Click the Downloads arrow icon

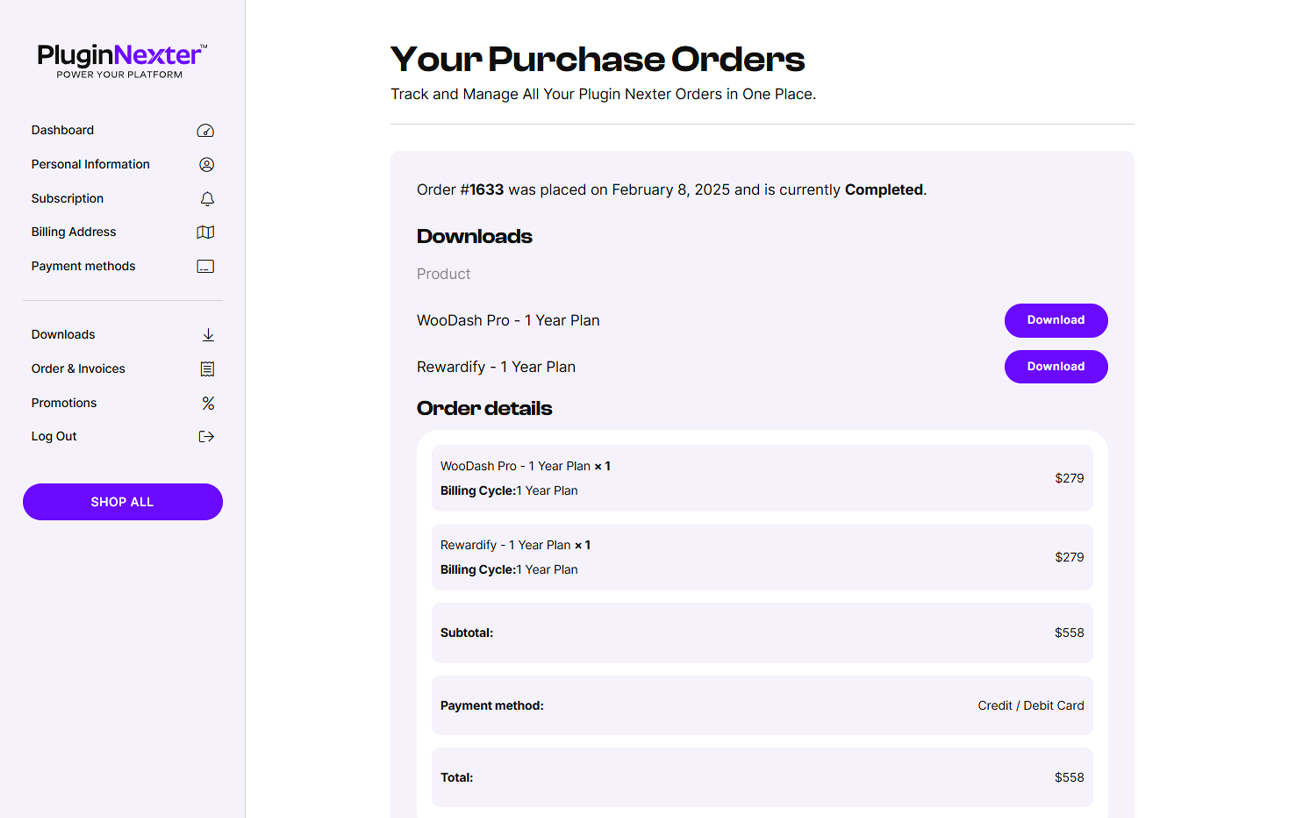click(x=208, y=335)
